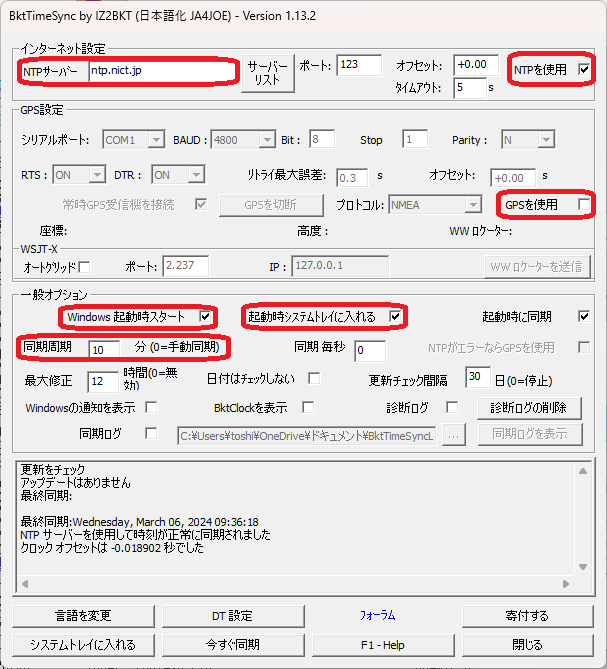Image resolution: width=607 pixels, height=669 pixels.
Task: Open the DT 設定 dialog
Action: click(x=233, y=616)
